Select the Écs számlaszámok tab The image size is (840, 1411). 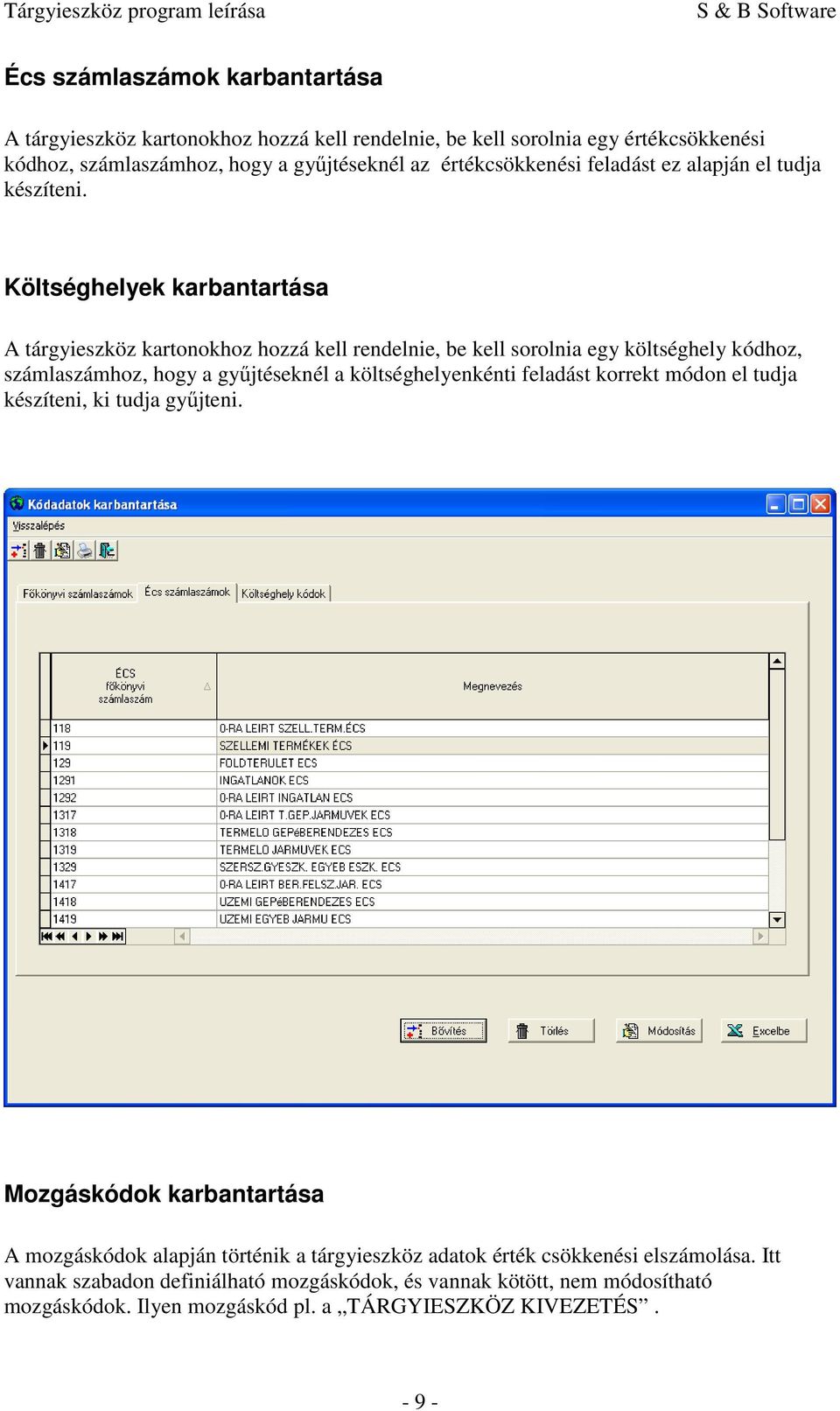[187, 593]
